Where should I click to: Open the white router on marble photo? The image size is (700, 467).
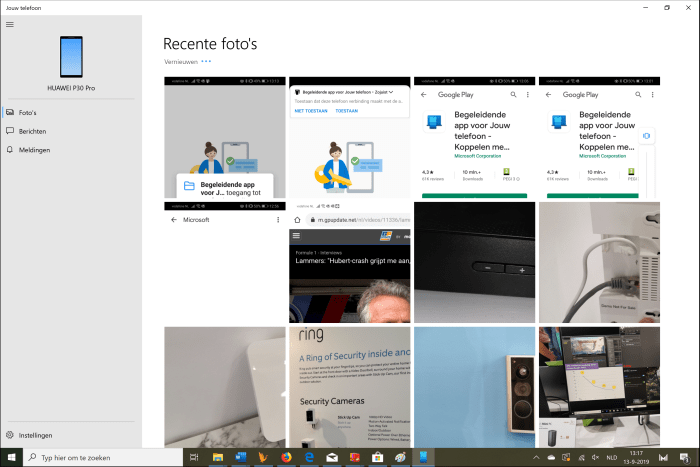point(225,387)
